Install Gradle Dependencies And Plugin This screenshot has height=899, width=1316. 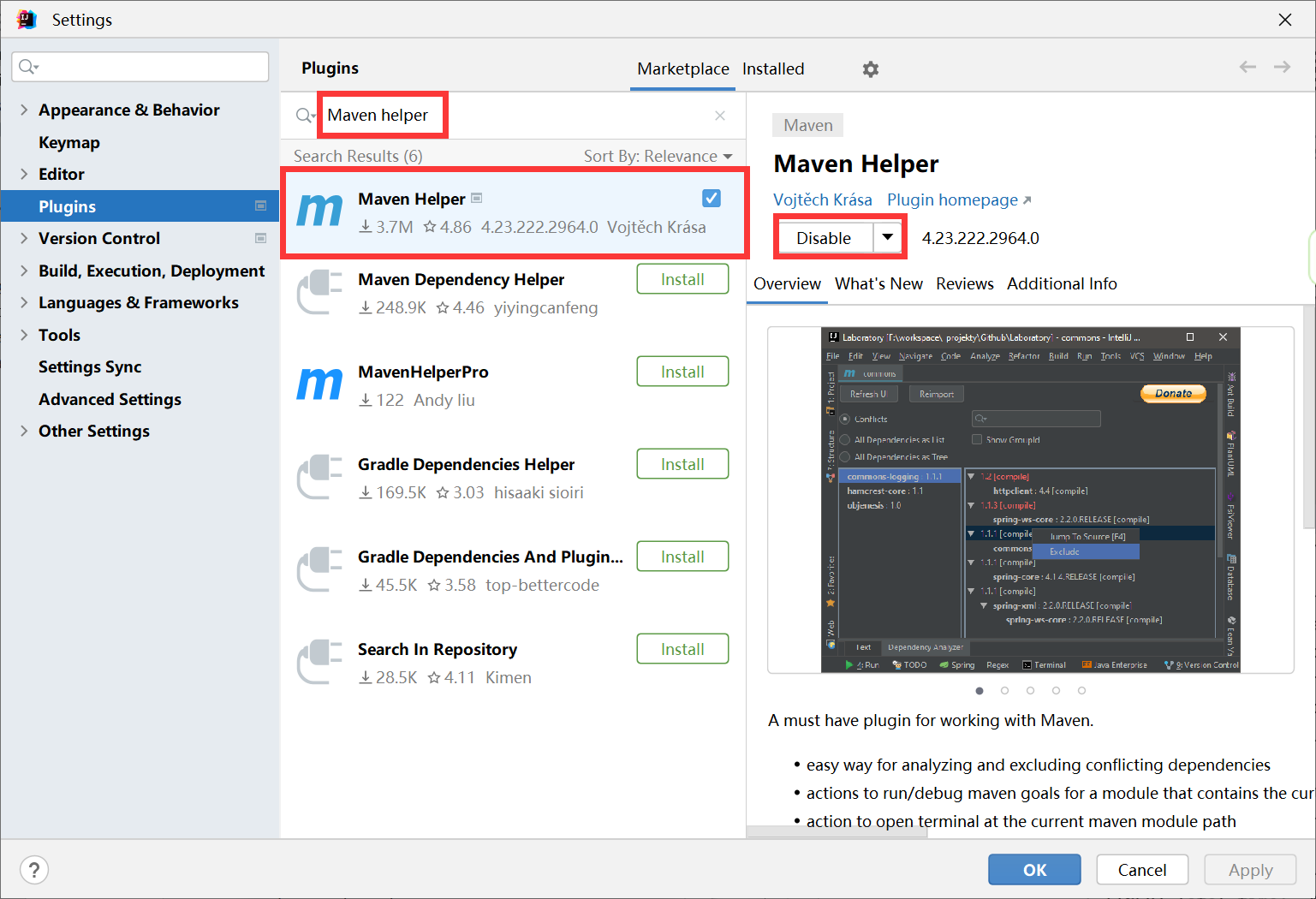tap(682, 557)
